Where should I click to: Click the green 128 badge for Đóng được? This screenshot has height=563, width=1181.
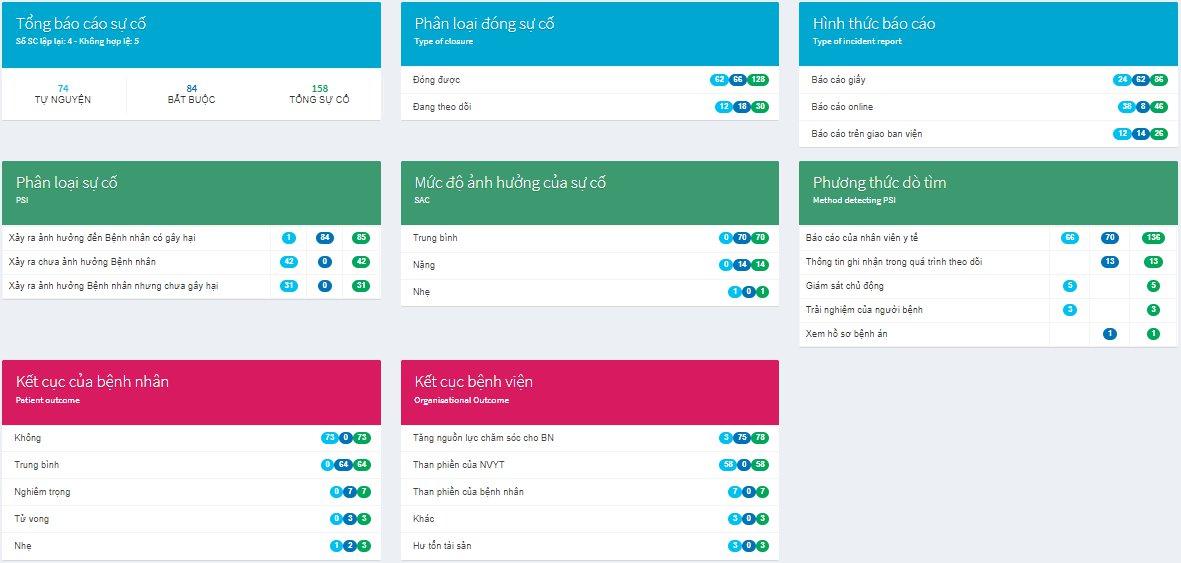758,80
